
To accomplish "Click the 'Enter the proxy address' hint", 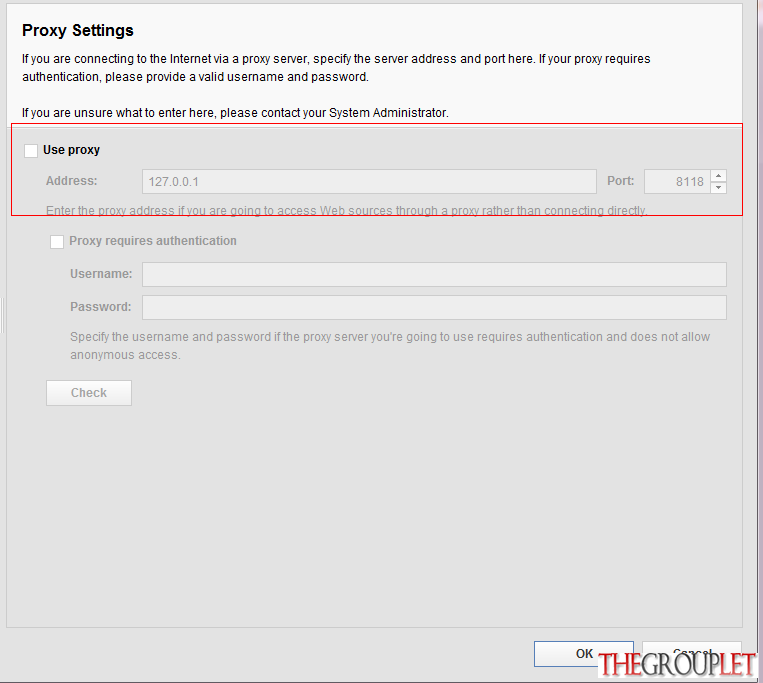I will [346, 211].
